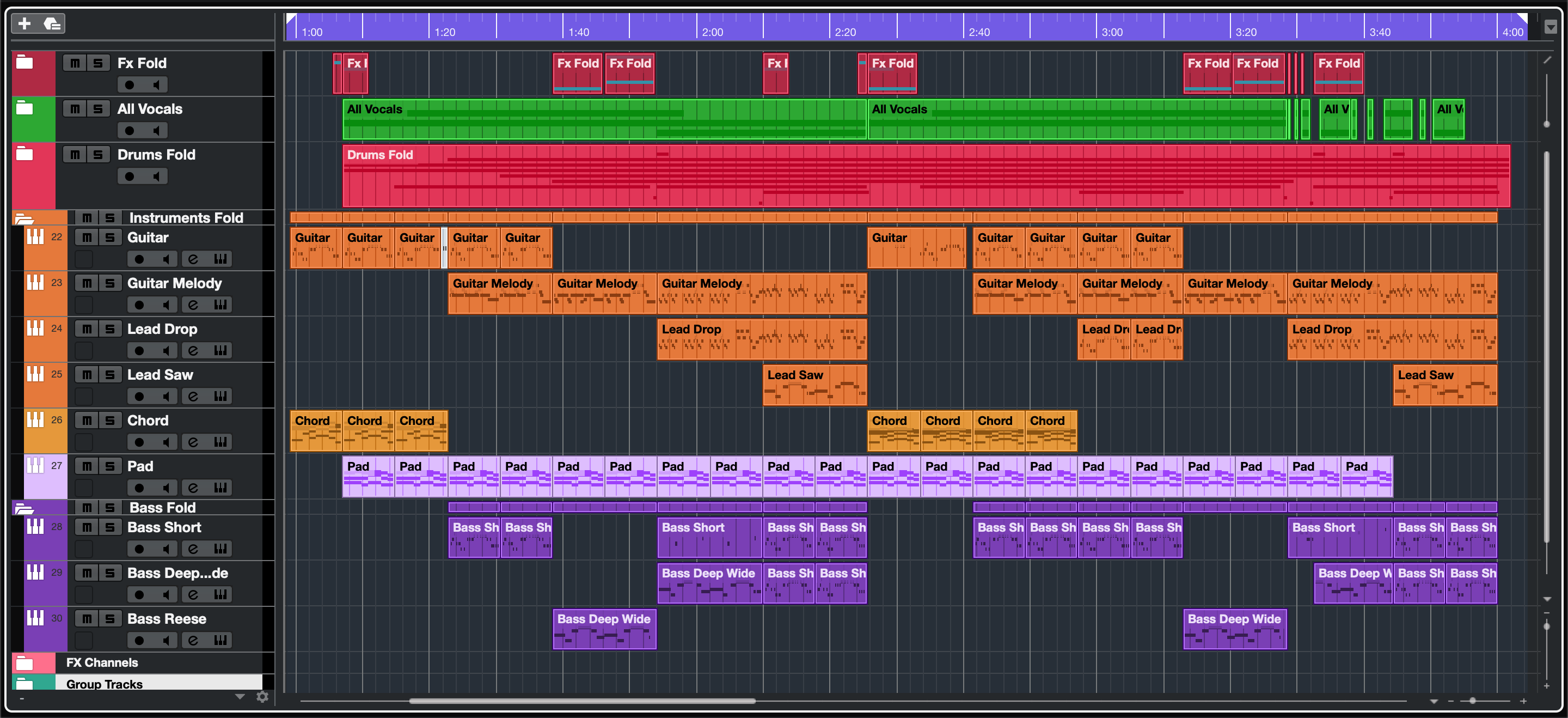Solo the Lead Drop track
The image size is (1568, 718).
point(109,329)
